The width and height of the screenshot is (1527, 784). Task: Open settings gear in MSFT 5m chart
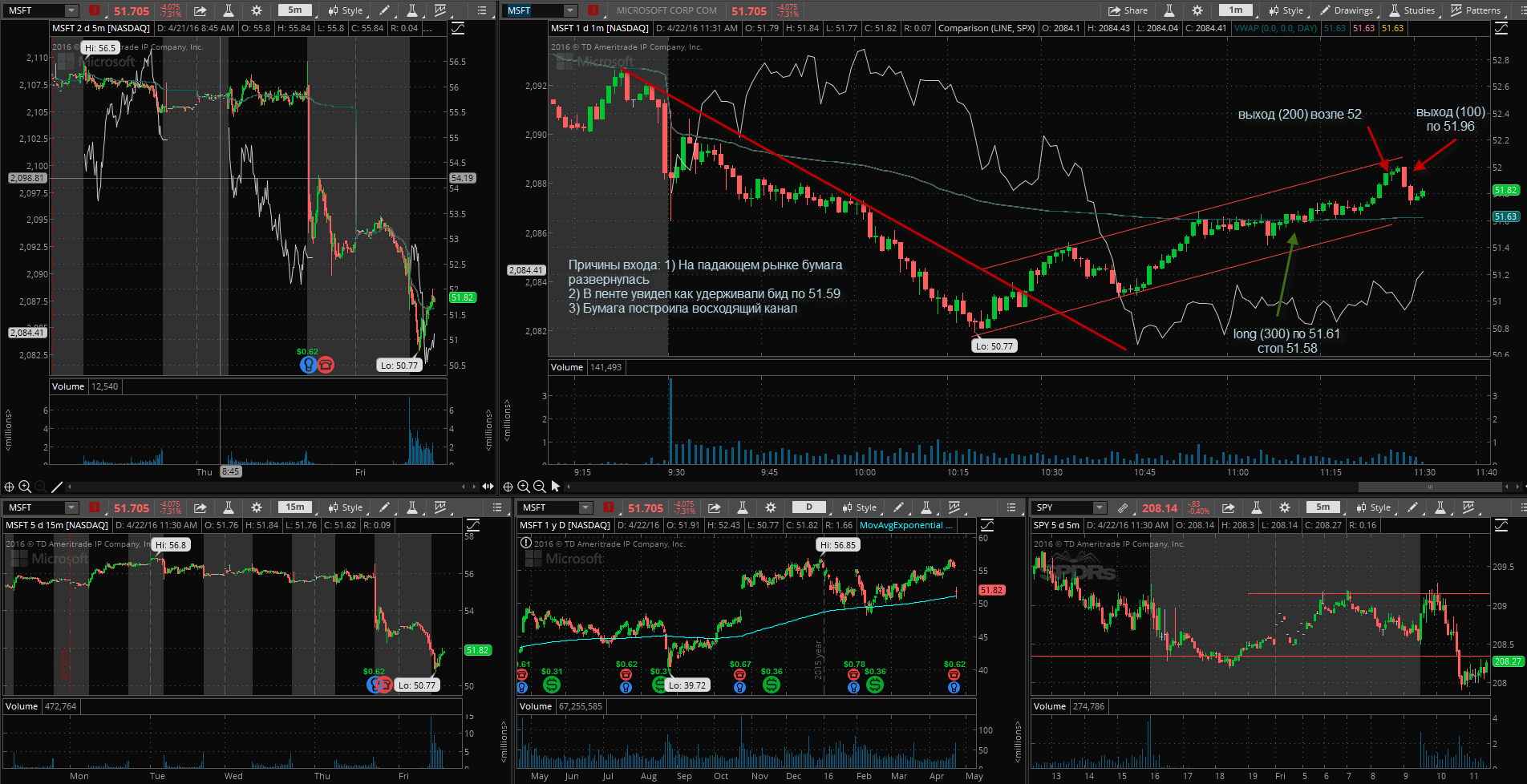tap(257, 10)
